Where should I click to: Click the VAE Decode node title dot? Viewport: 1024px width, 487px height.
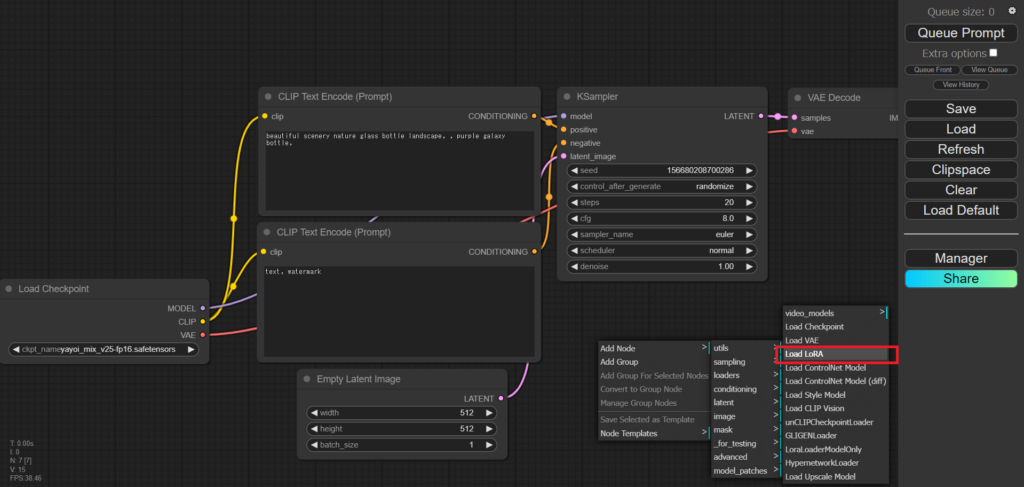point(800,97)
